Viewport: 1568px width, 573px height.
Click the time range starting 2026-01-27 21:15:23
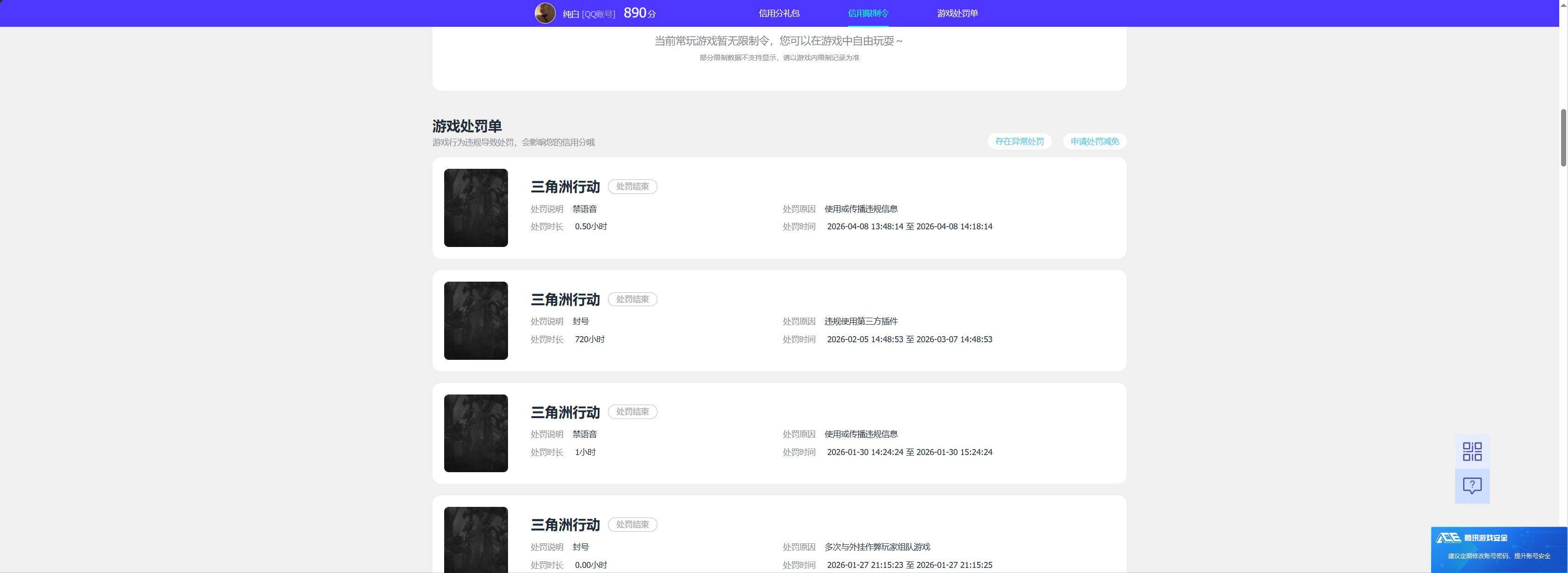click(x=910, y=565)
